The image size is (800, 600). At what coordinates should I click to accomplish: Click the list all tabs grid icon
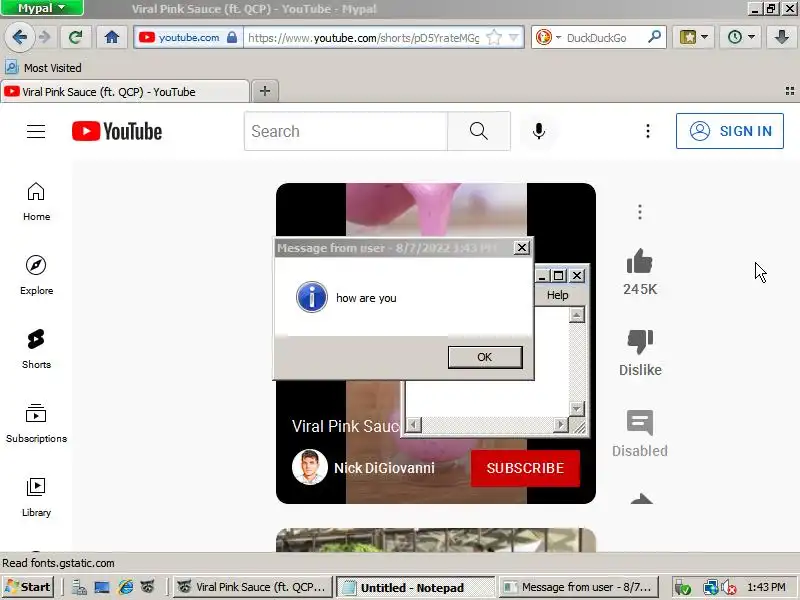[790, 91]
